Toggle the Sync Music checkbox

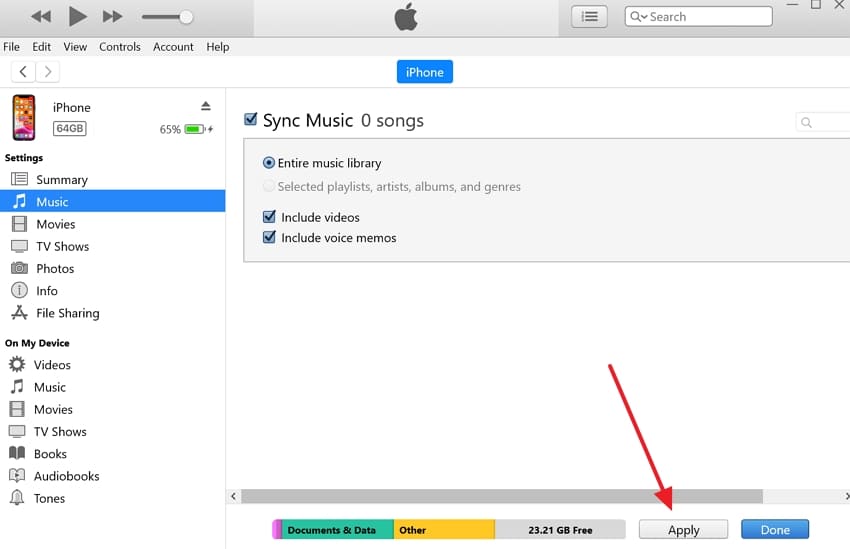point(250,119)
